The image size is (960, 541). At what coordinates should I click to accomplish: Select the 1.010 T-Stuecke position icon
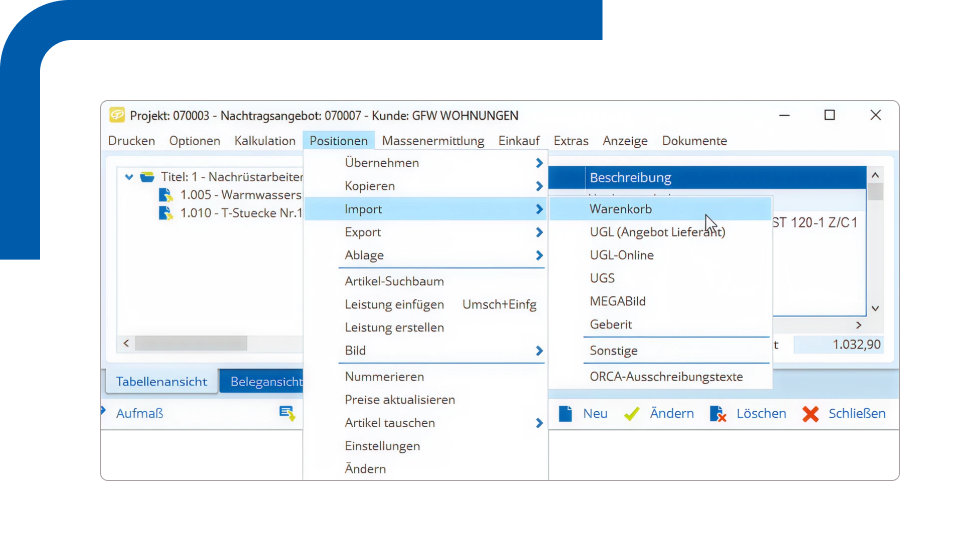pos(166,213)
